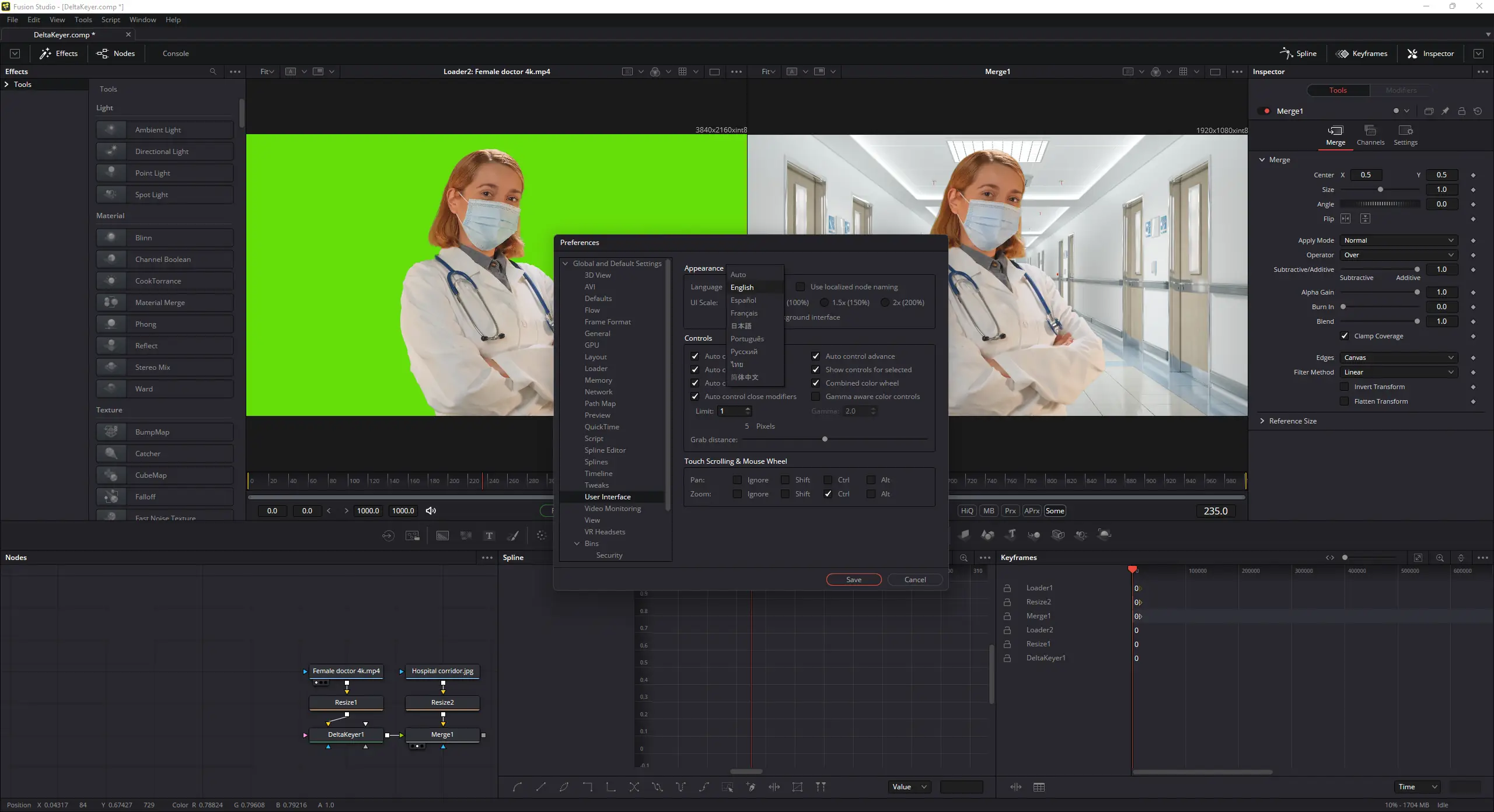Click the lock icon beside Loader1 keyframe track
Viewport: 1494px width, 812px height.
point(1007,588)
